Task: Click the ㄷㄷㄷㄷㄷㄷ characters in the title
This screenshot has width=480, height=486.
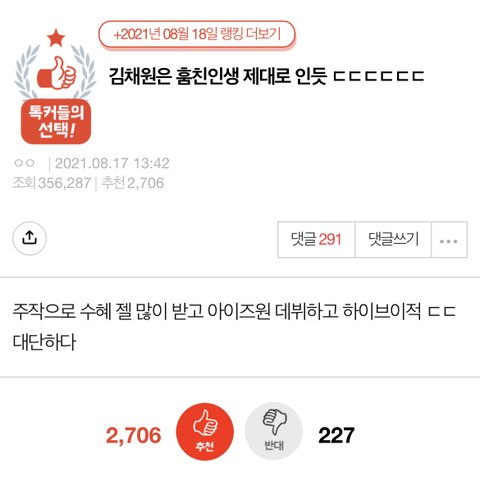Action: [379, 76]
